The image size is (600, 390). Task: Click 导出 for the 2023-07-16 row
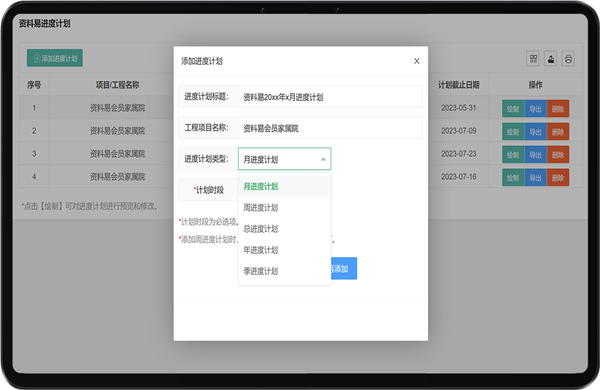point(535,178)
